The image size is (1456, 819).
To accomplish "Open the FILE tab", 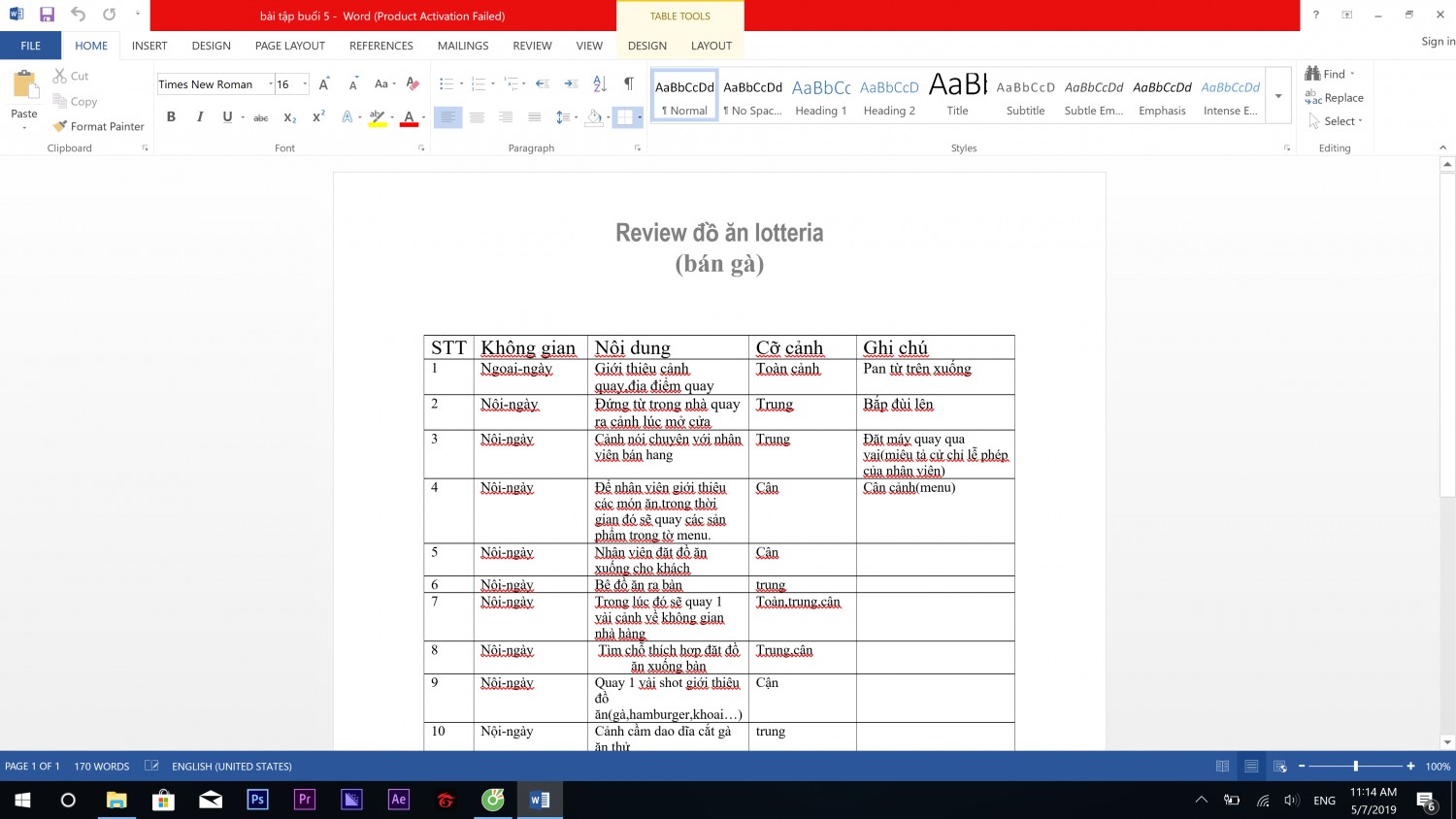I will click(30, 46).
